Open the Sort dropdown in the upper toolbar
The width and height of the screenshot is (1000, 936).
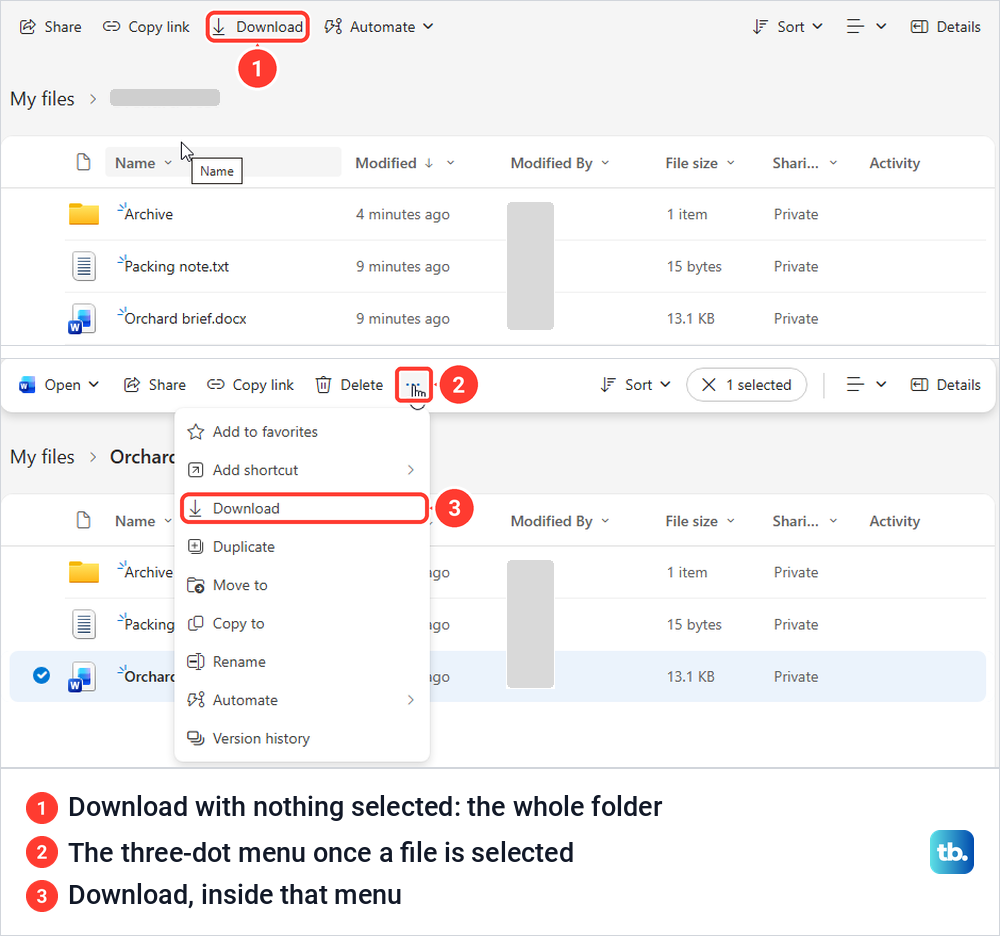coord(788,27)
